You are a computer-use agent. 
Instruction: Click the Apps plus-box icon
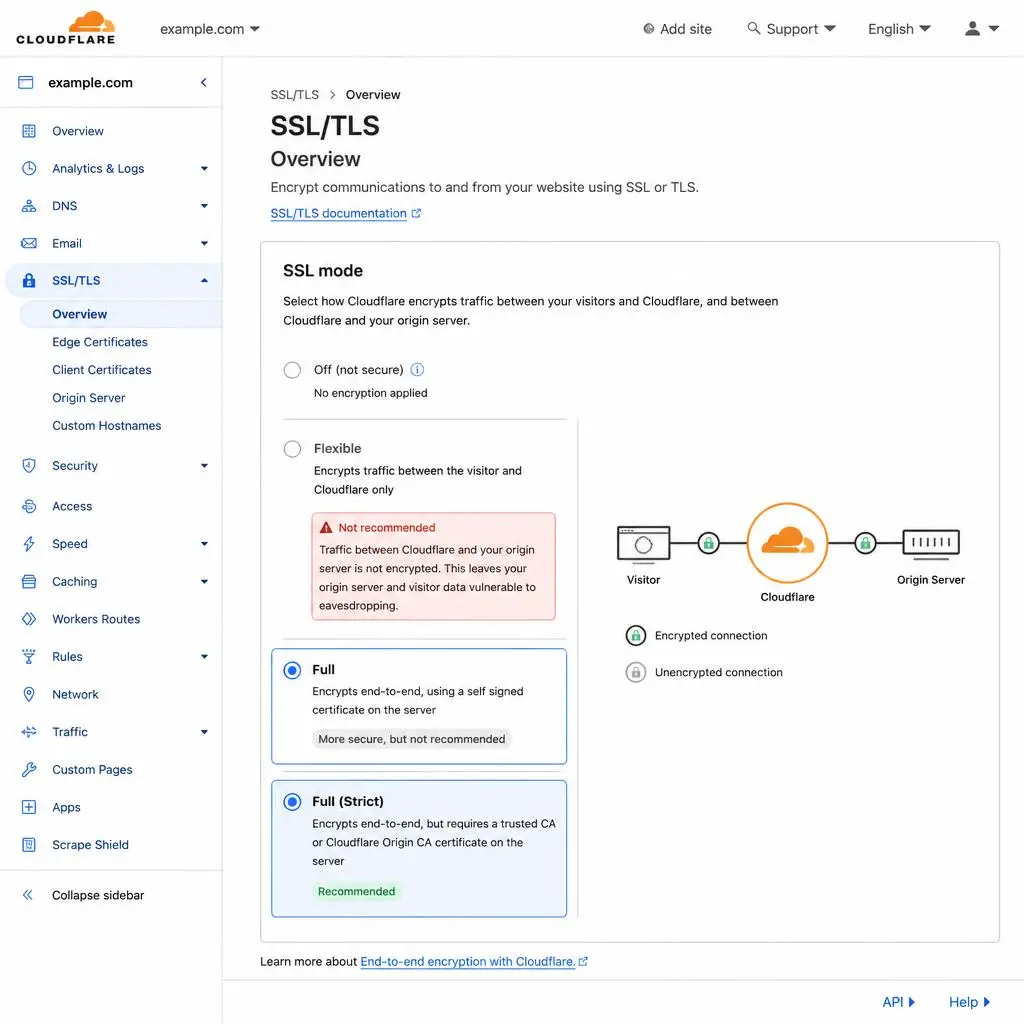pos(29,807)
